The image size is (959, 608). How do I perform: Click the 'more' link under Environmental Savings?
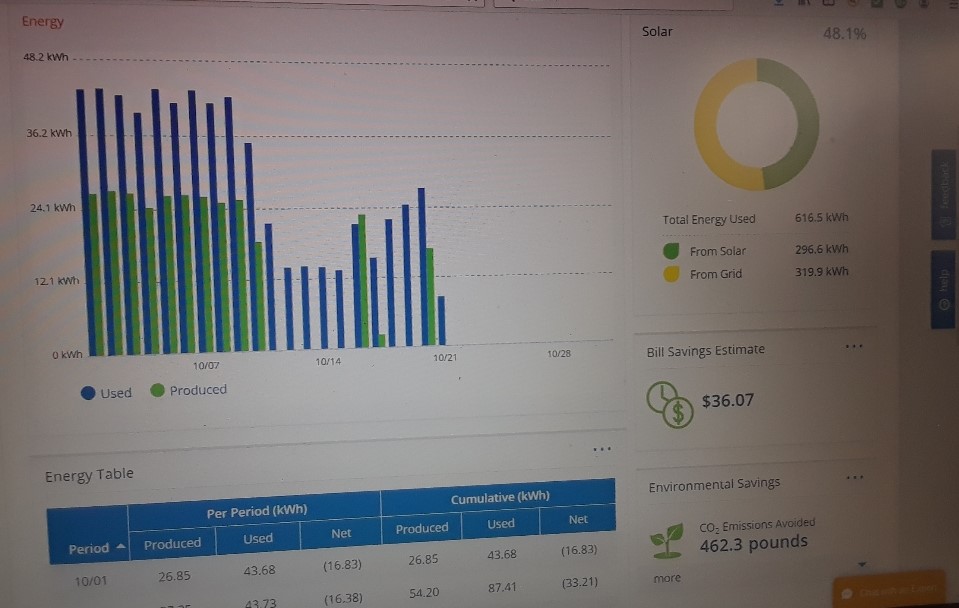coord(666,578)
